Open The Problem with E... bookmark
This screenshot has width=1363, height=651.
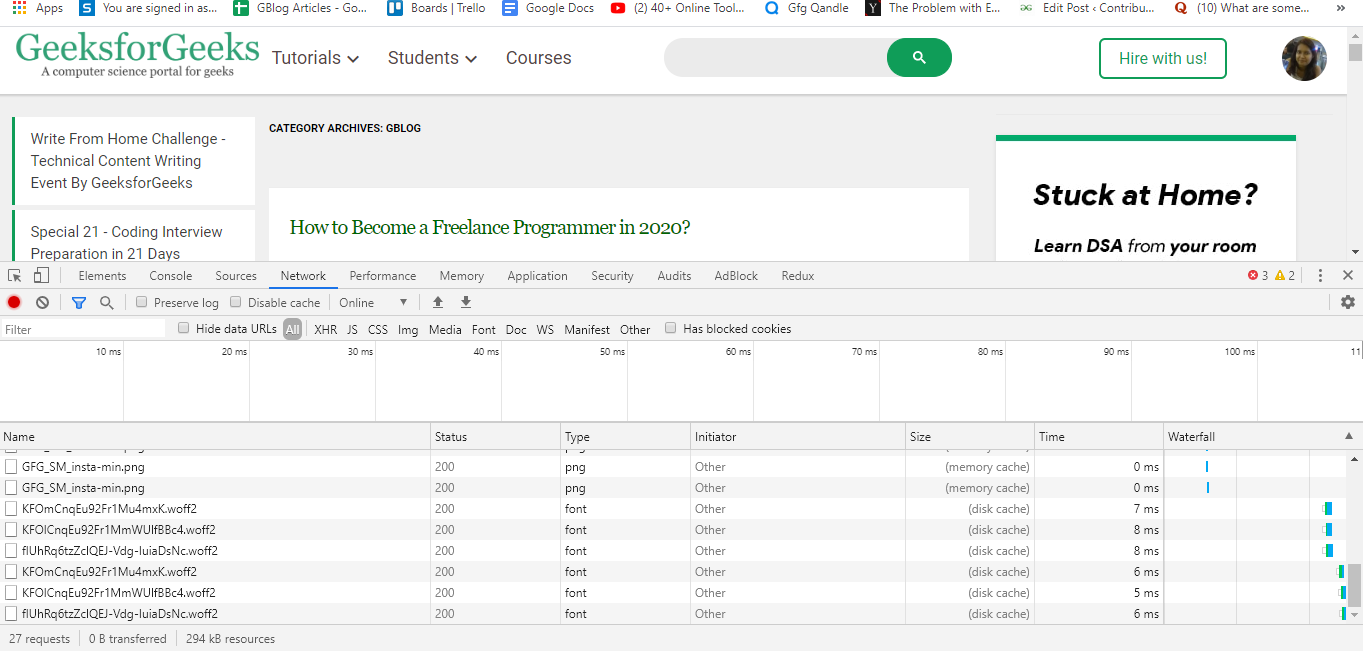tap(933, 8)
